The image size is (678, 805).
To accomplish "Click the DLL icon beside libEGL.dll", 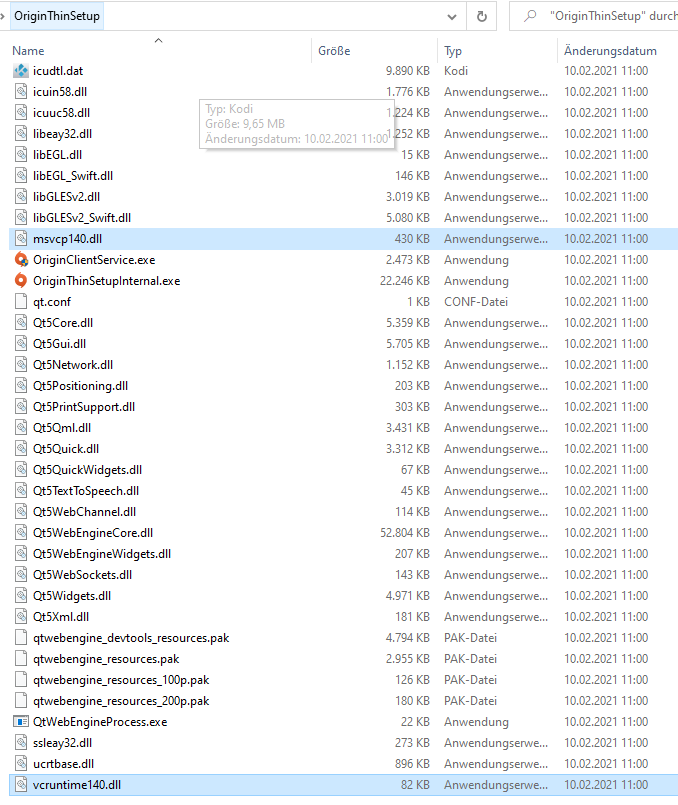I will pos(21,155).
